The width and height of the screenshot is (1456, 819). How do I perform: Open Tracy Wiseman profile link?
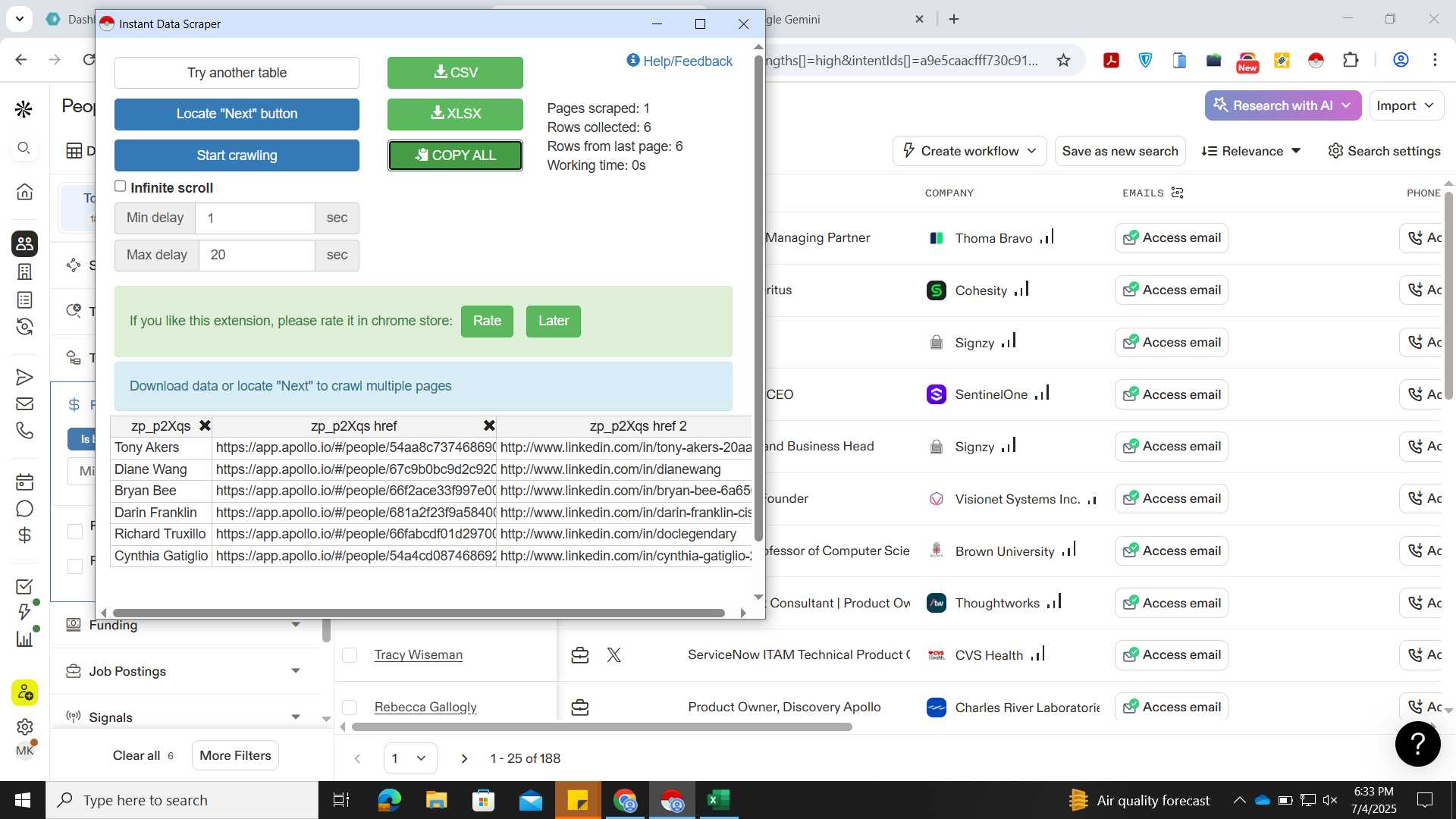click(x=419, y=655)
